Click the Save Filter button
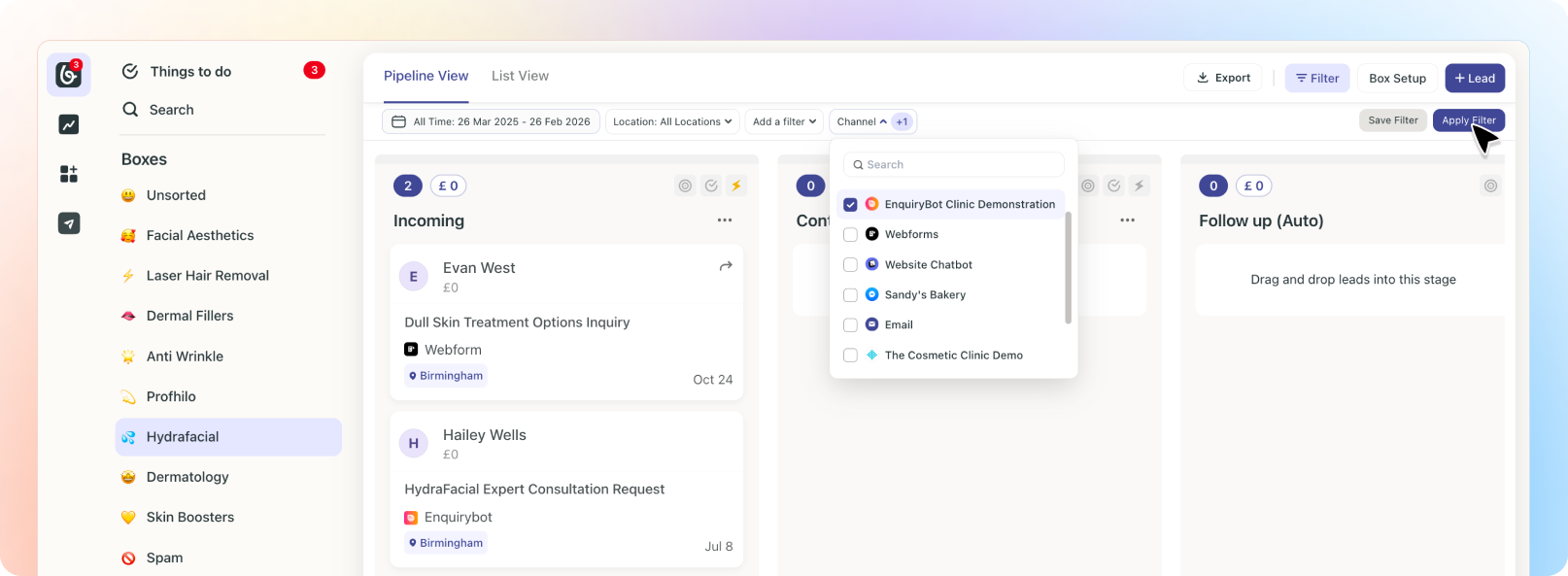This screenshot has height=576, width=1568. click(x=1393, y=120)
